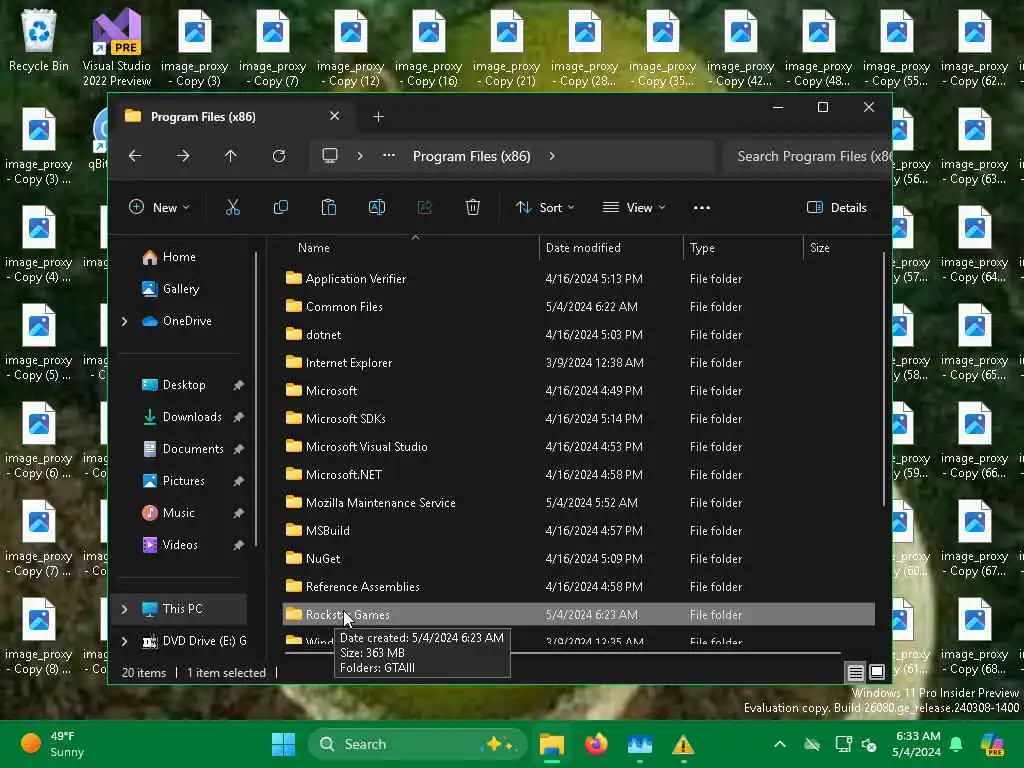This screenshot has width=1024, height=768.
Task: Select image_proxy - Copy (16) desktop file
Action: click(x=428, y=47)
